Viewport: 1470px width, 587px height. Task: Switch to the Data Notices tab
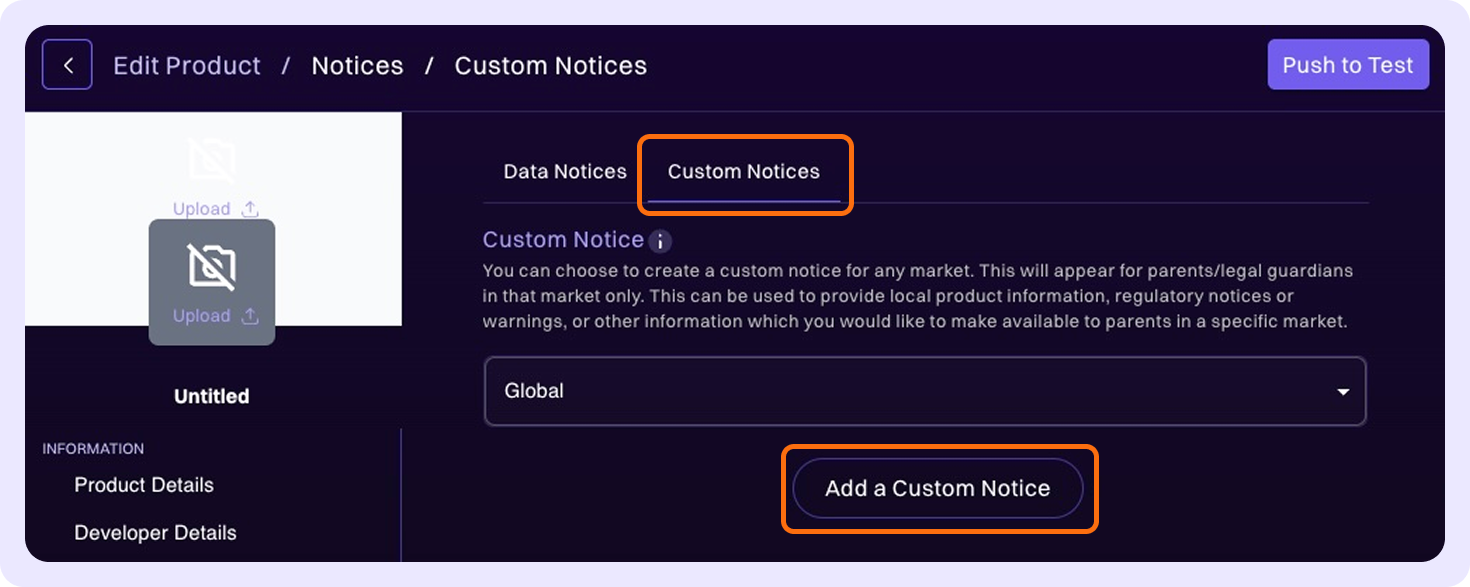pos(564,171)
